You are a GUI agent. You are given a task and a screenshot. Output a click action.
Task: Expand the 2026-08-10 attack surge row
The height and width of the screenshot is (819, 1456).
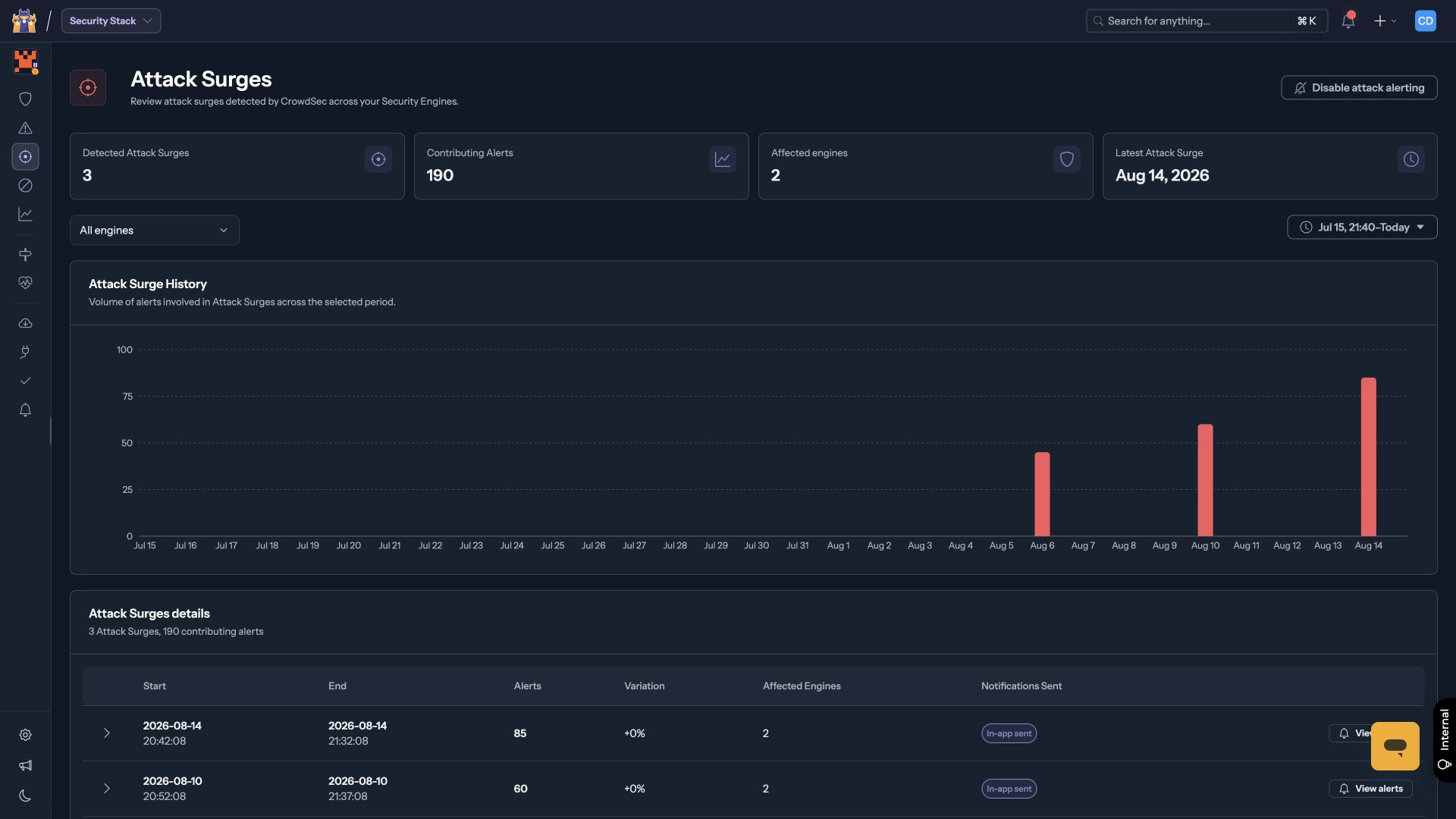click(106, 789)
